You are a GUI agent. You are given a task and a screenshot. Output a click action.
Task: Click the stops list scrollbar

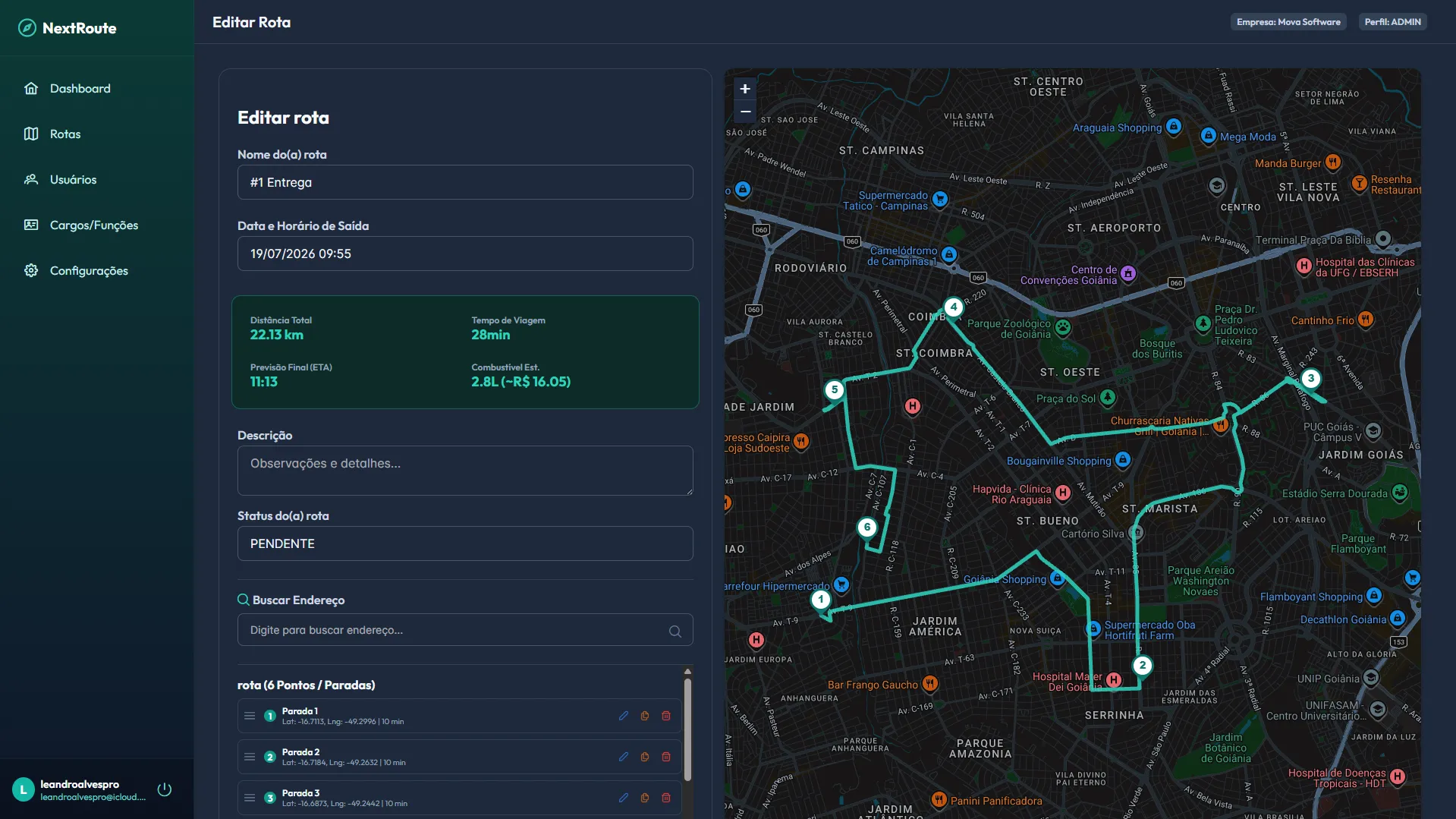[x=687, y=729]
